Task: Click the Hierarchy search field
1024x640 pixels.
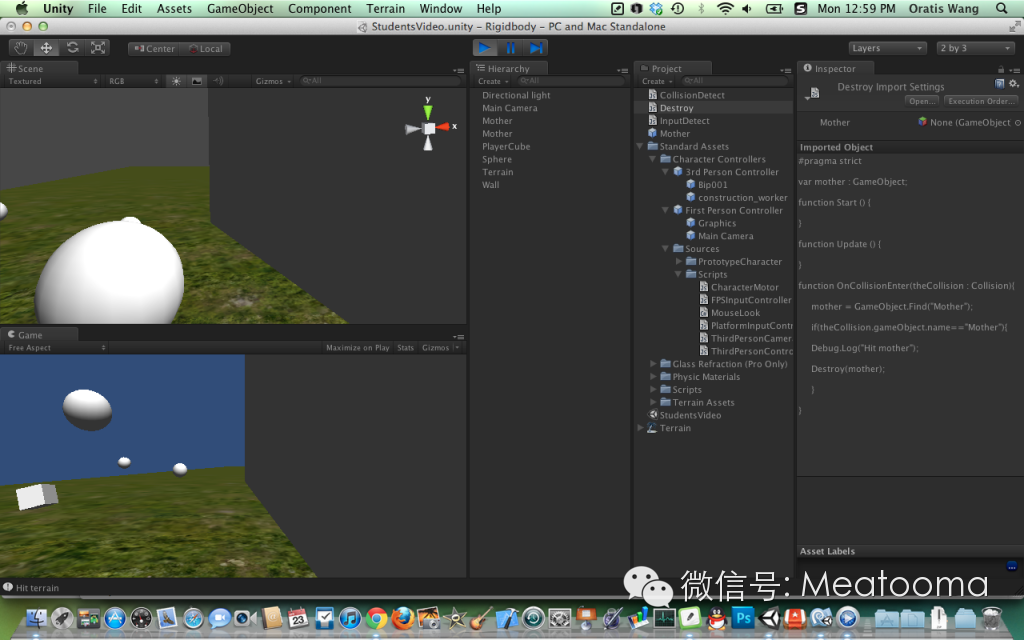Action: click(x=571, y=81)
